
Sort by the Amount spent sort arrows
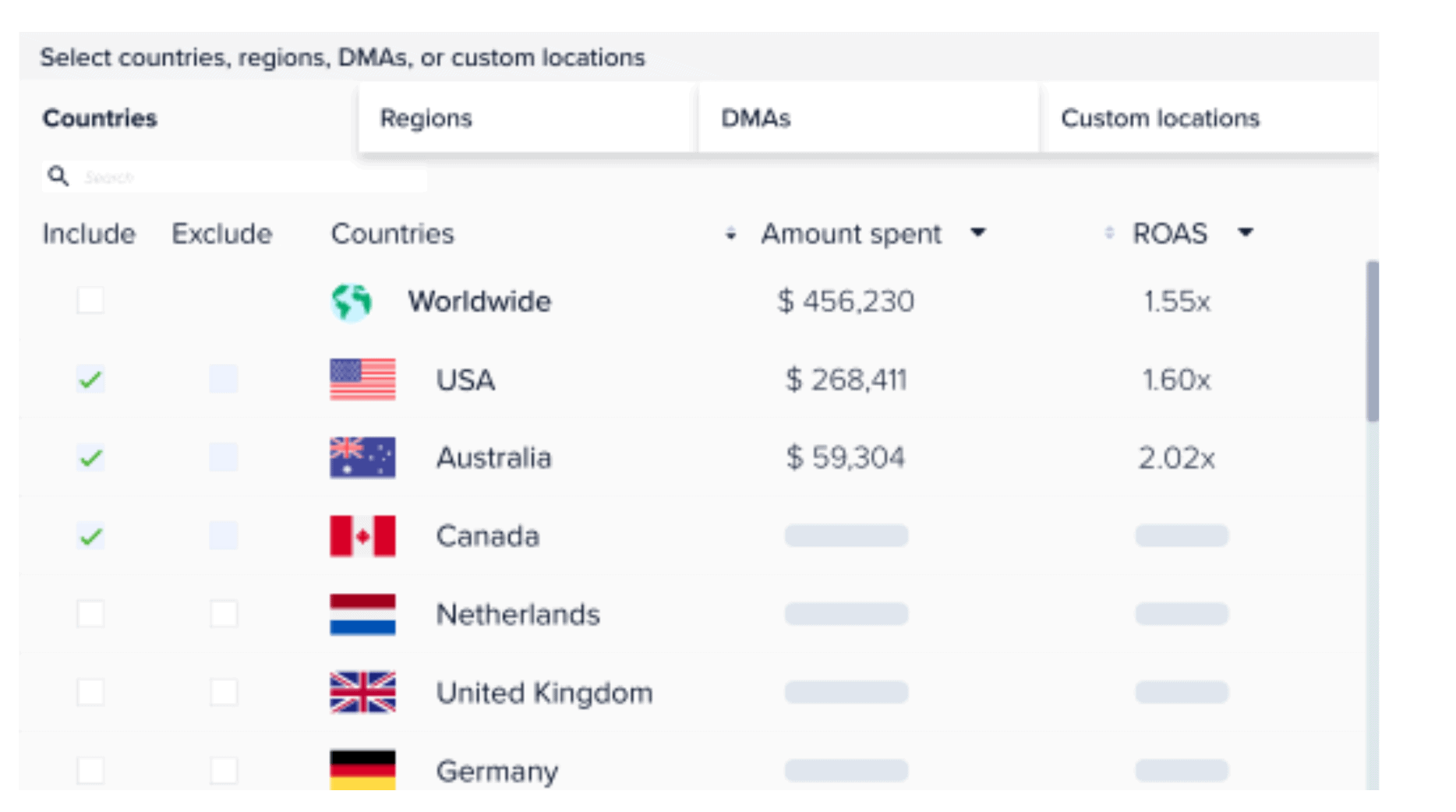[730, 234]
